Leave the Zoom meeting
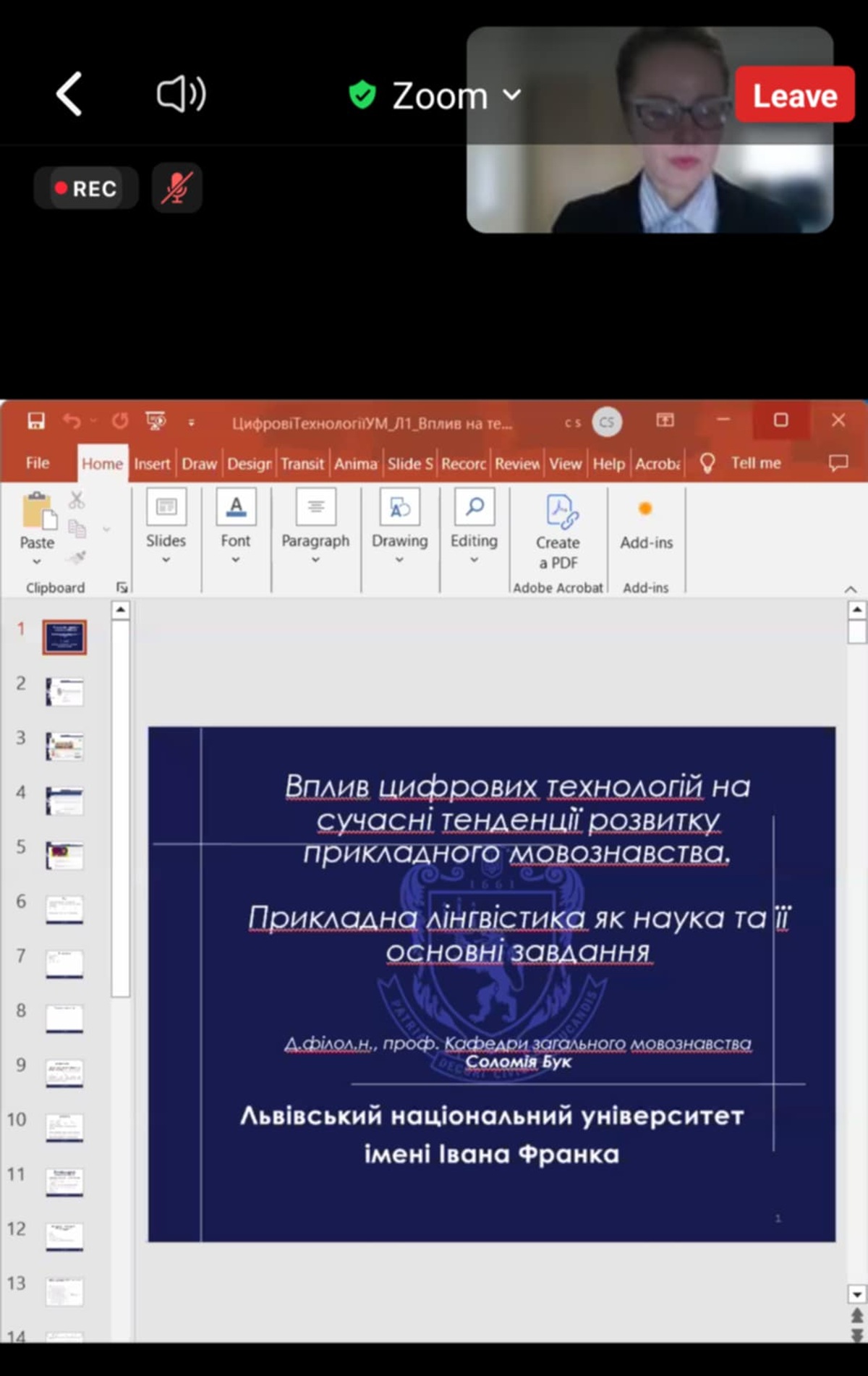Image resolution: width=868 pixels, height=1376 pixels. [794, 95]
